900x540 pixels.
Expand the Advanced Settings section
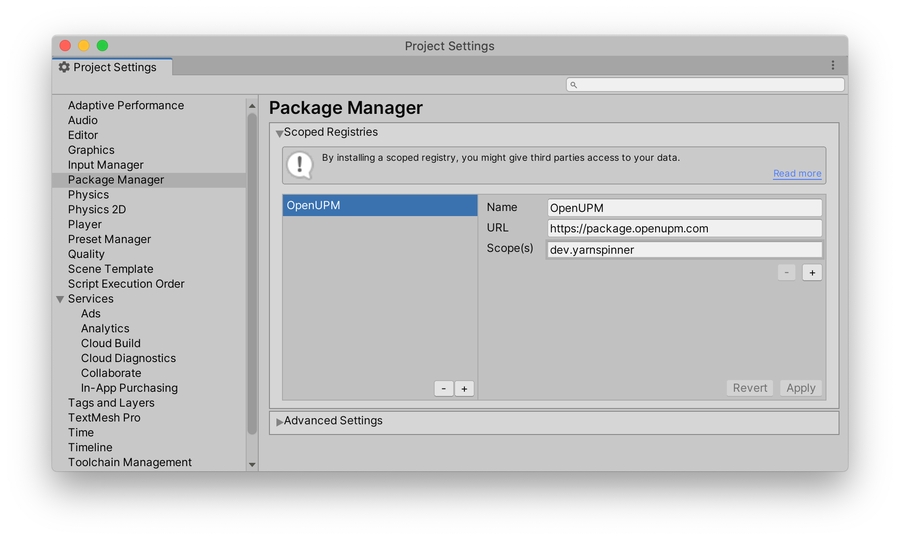click(x=279, y=422)
